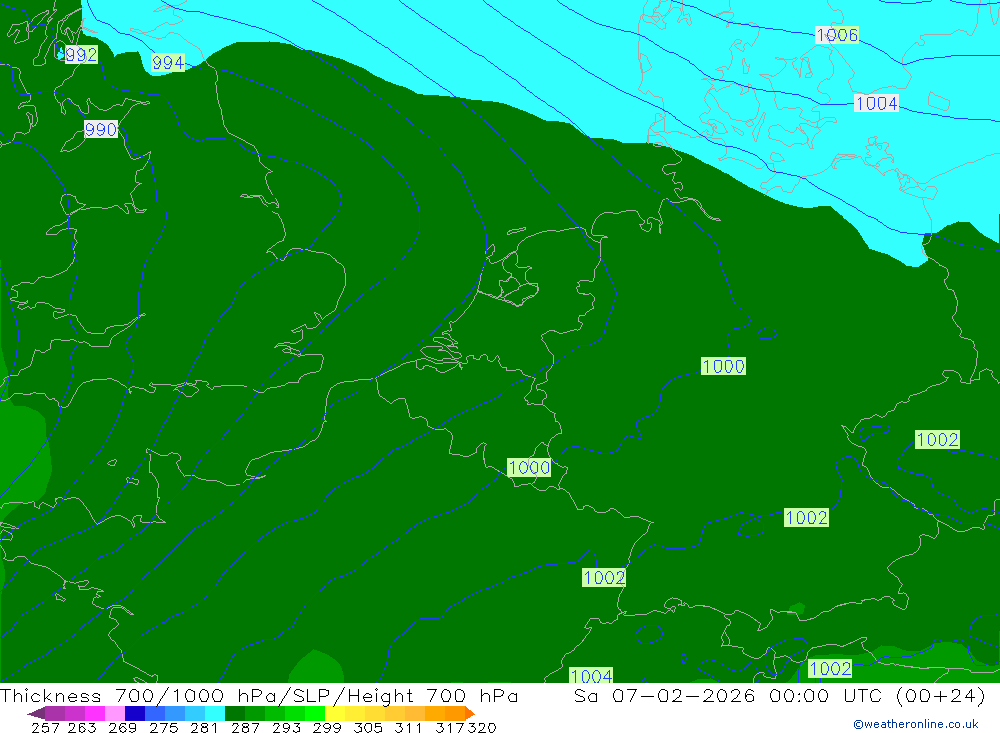This screenshot has height=733, width=1000.
Task: Click the 1006 pressure label
Action: click(837, 35)
